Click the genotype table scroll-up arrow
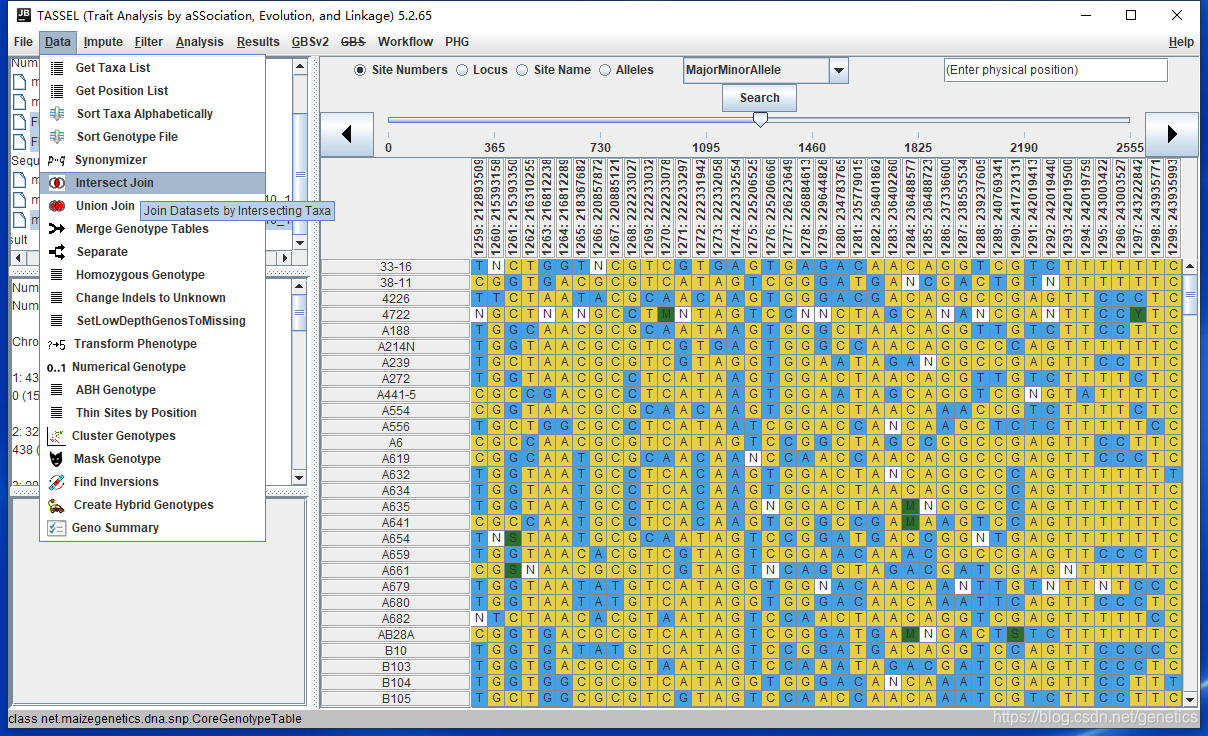 pos(1190,266)
